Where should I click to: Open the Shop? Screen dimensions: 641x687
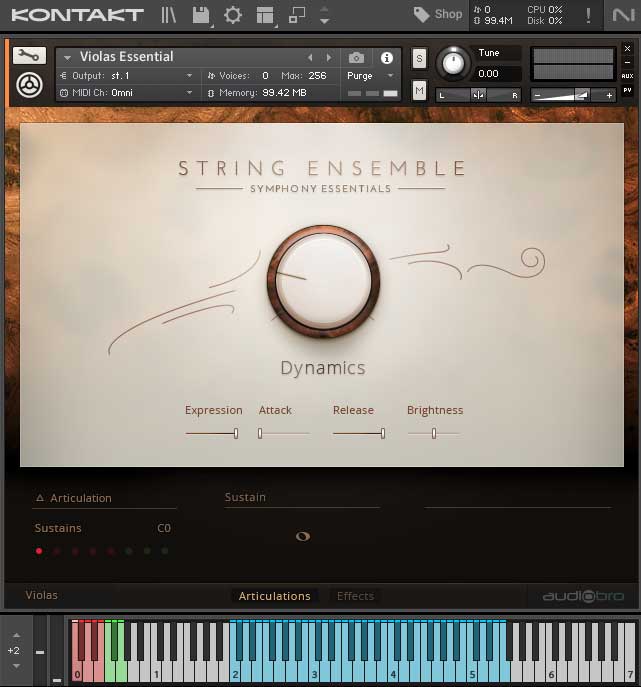click(437, 14)
